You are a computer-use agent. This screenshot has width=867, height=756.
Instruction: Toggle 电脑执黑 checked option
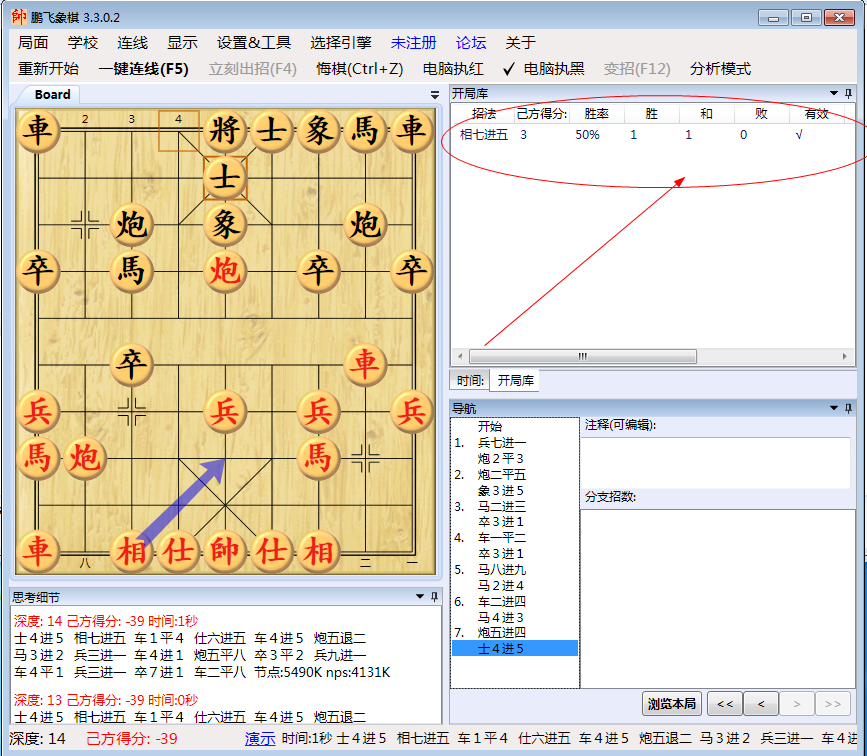[544, 69]
